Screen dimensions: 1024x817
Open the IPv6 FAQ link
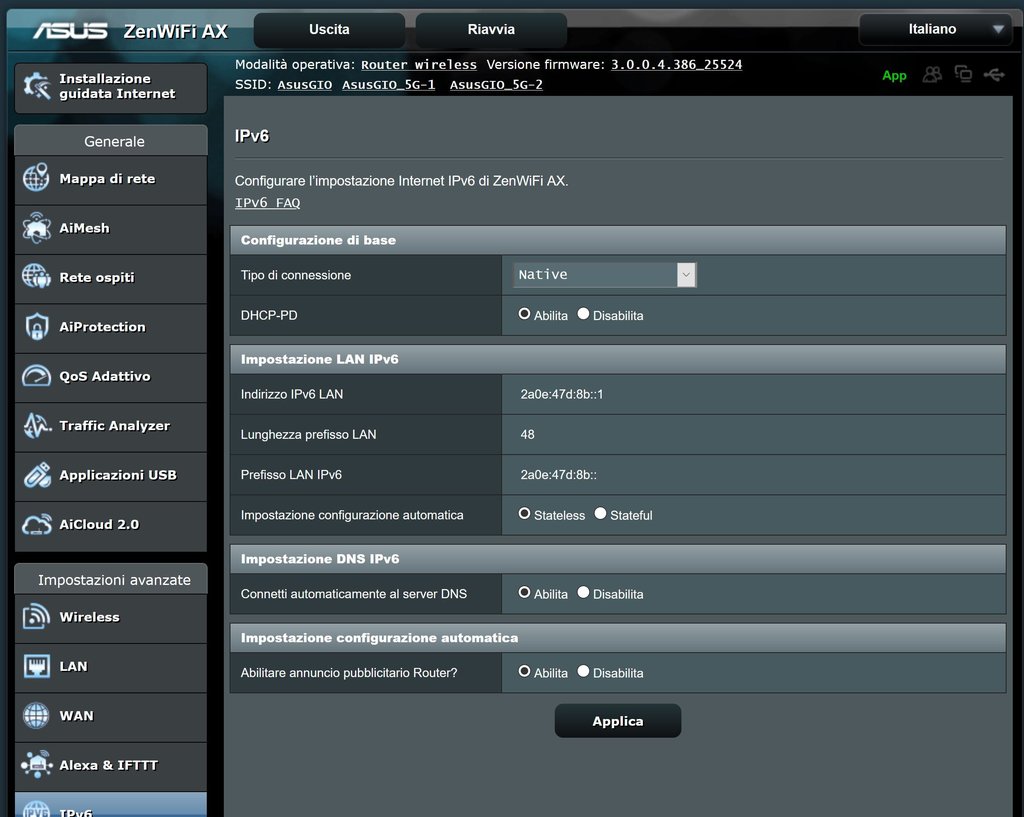coord(267,203)
